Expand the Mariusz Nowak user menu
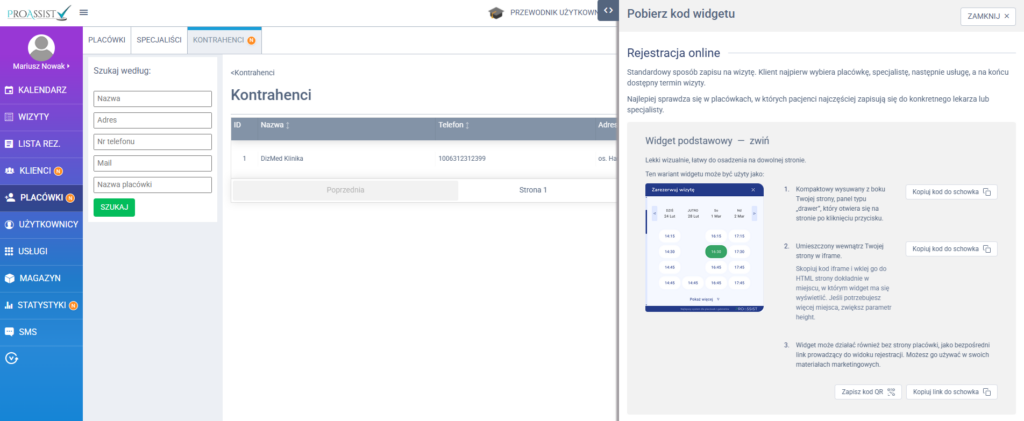Viewport: 1024px width, 421px height. point(41,66)
